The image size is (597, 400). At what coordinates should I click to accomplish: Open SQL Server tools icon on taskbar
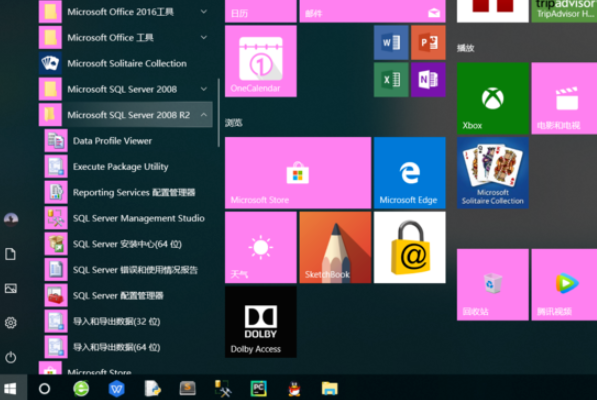pos(223,389)
